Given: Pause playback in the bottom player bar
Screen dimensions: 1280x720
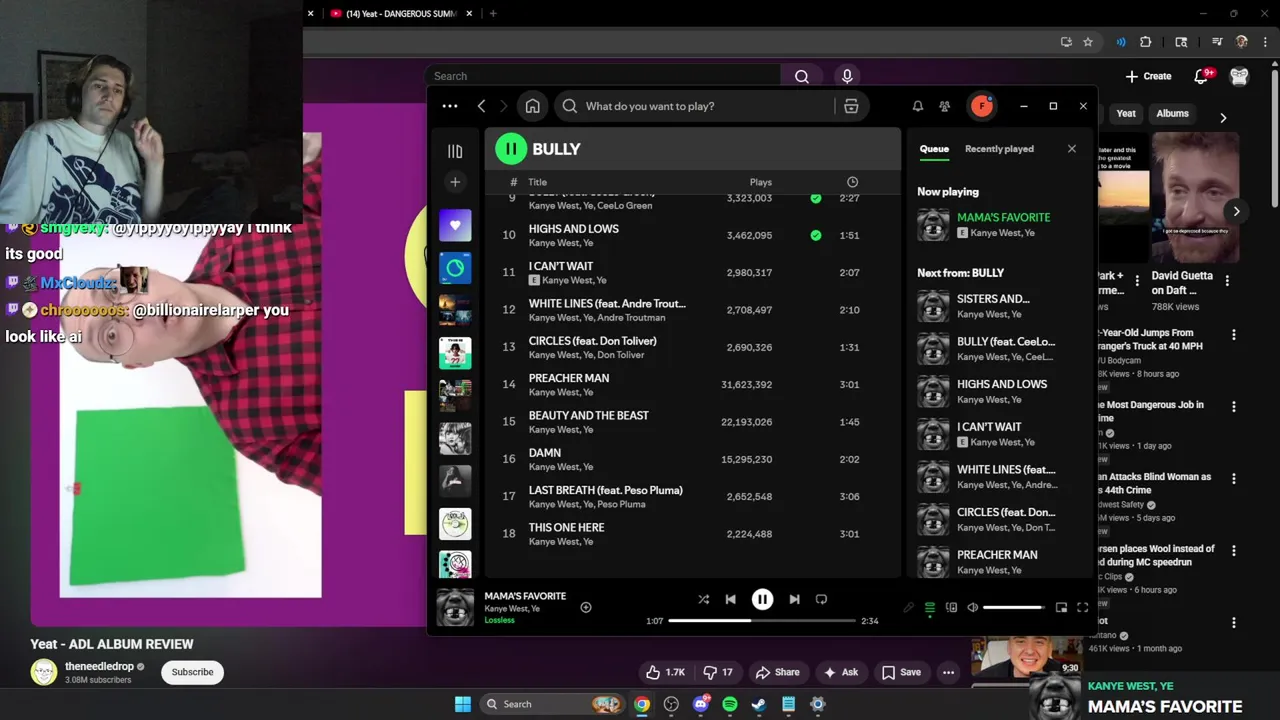Looking at the screenshot, I should click(762, 599).
